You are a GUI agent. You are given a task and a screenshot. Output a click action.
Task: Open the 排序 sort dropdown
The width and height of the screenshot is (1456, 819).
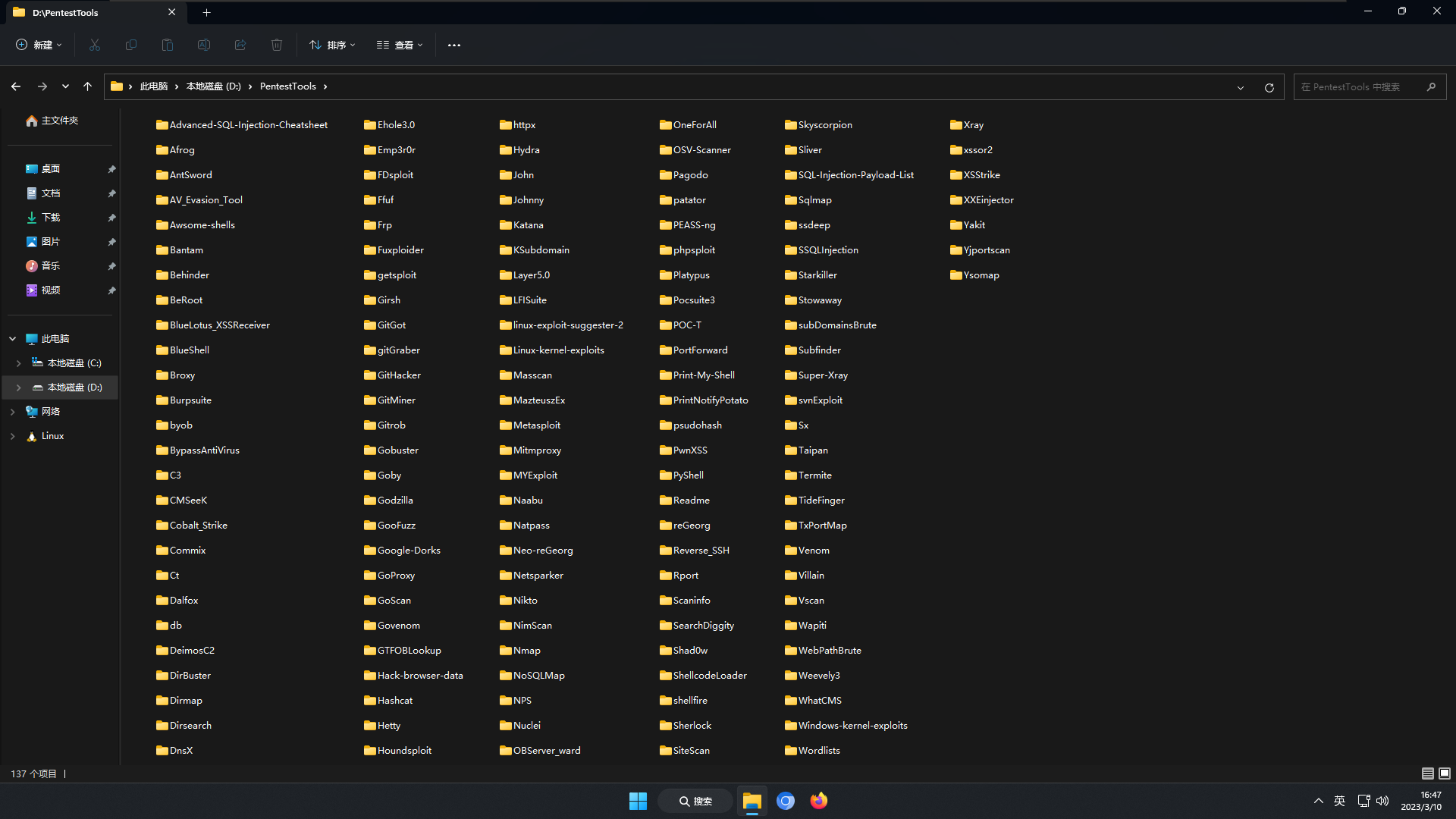click(x=332, y=45)
